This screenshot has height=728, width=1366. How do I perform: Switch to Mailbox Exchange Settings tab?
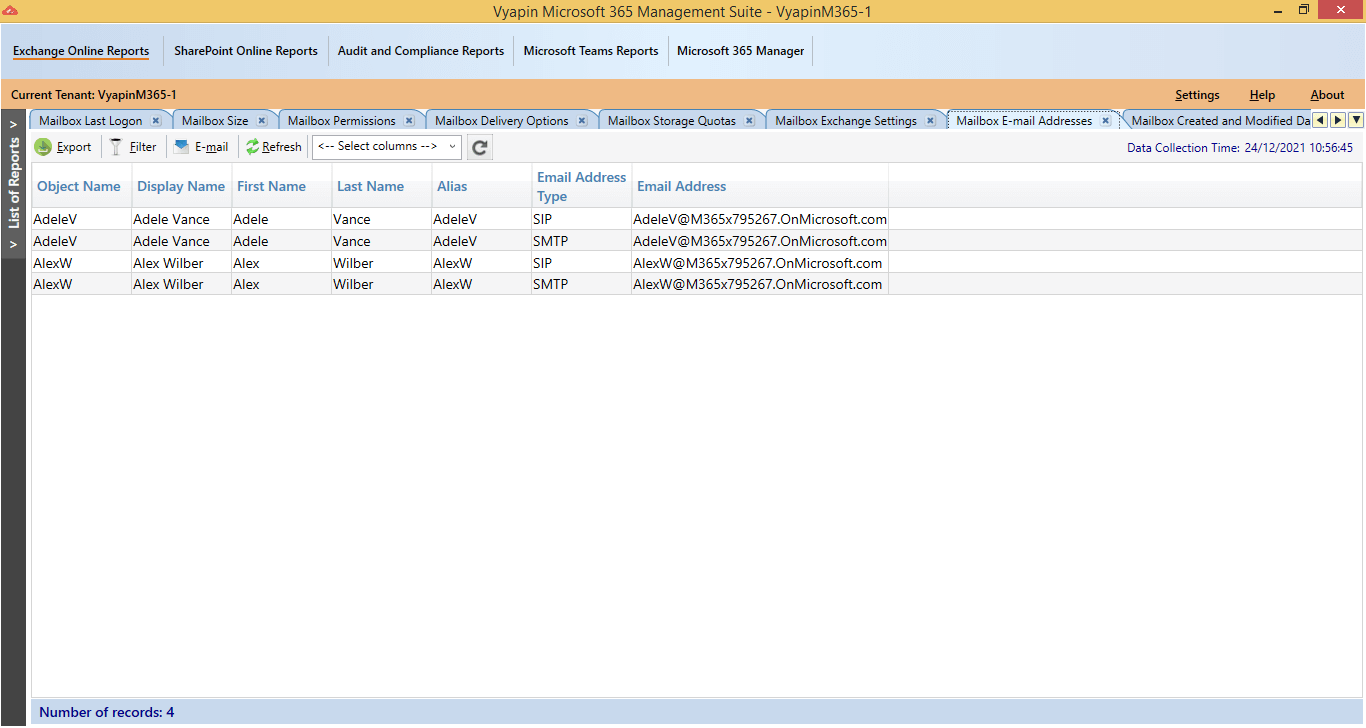point(846,121)
